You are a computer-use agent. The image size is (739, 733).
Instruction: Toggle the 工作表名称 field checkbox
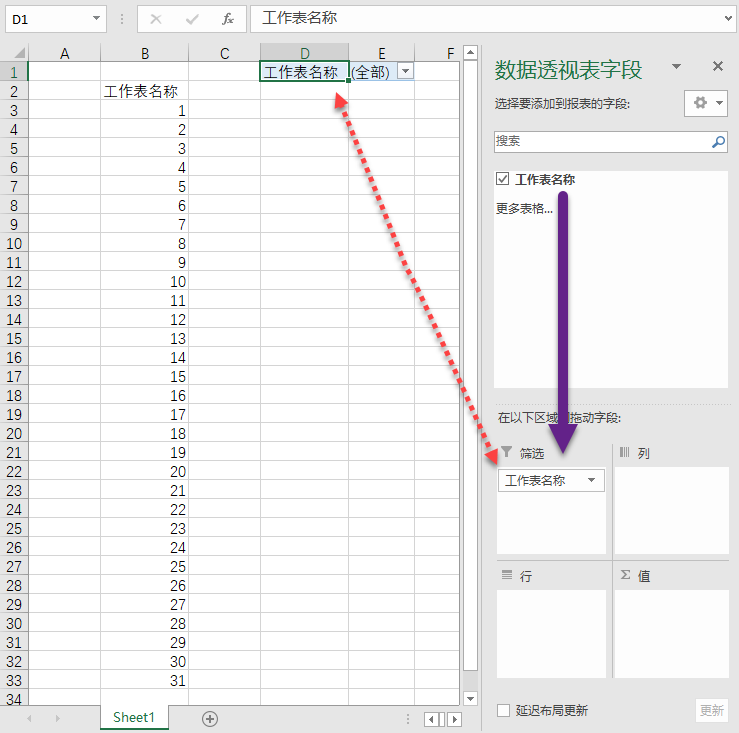pyautogui.click(x=503, y=180)
